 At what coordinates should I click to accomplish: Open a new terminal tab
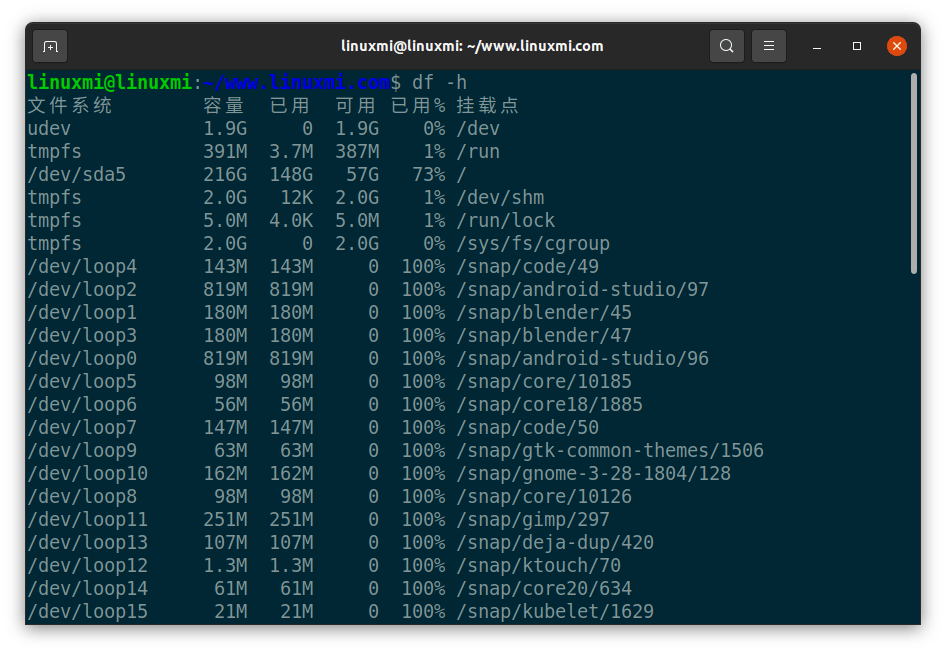(50, 46)
